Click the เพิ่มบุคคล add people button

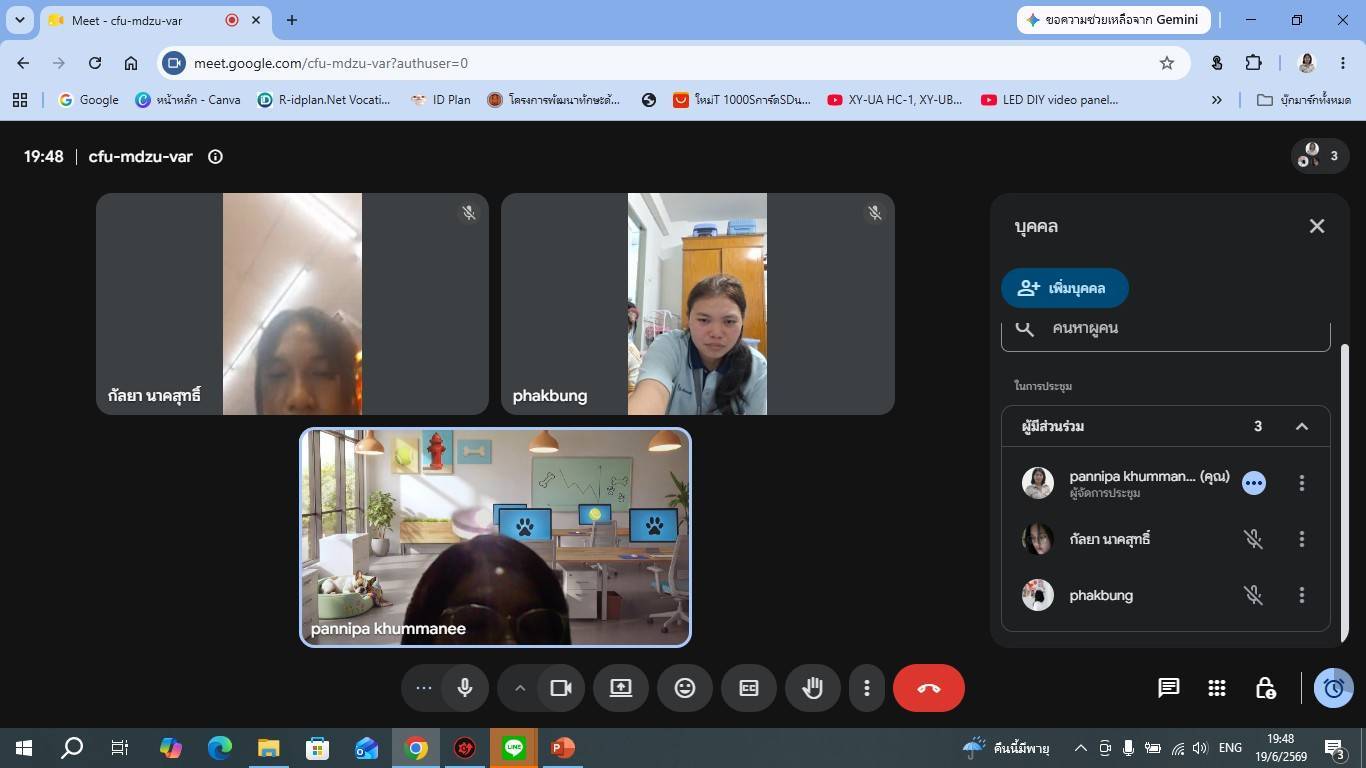point(1065,288)
